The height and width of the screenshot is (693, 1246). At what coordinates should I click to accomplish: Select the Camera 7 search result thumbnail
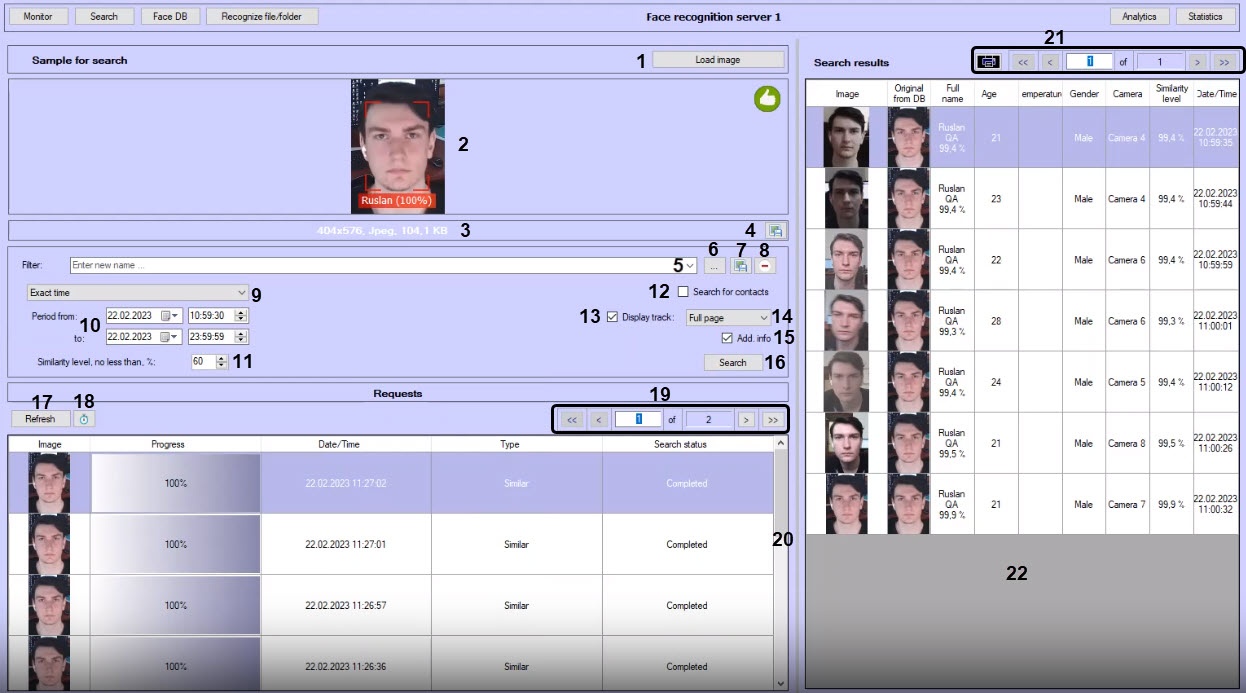point(847,505)
